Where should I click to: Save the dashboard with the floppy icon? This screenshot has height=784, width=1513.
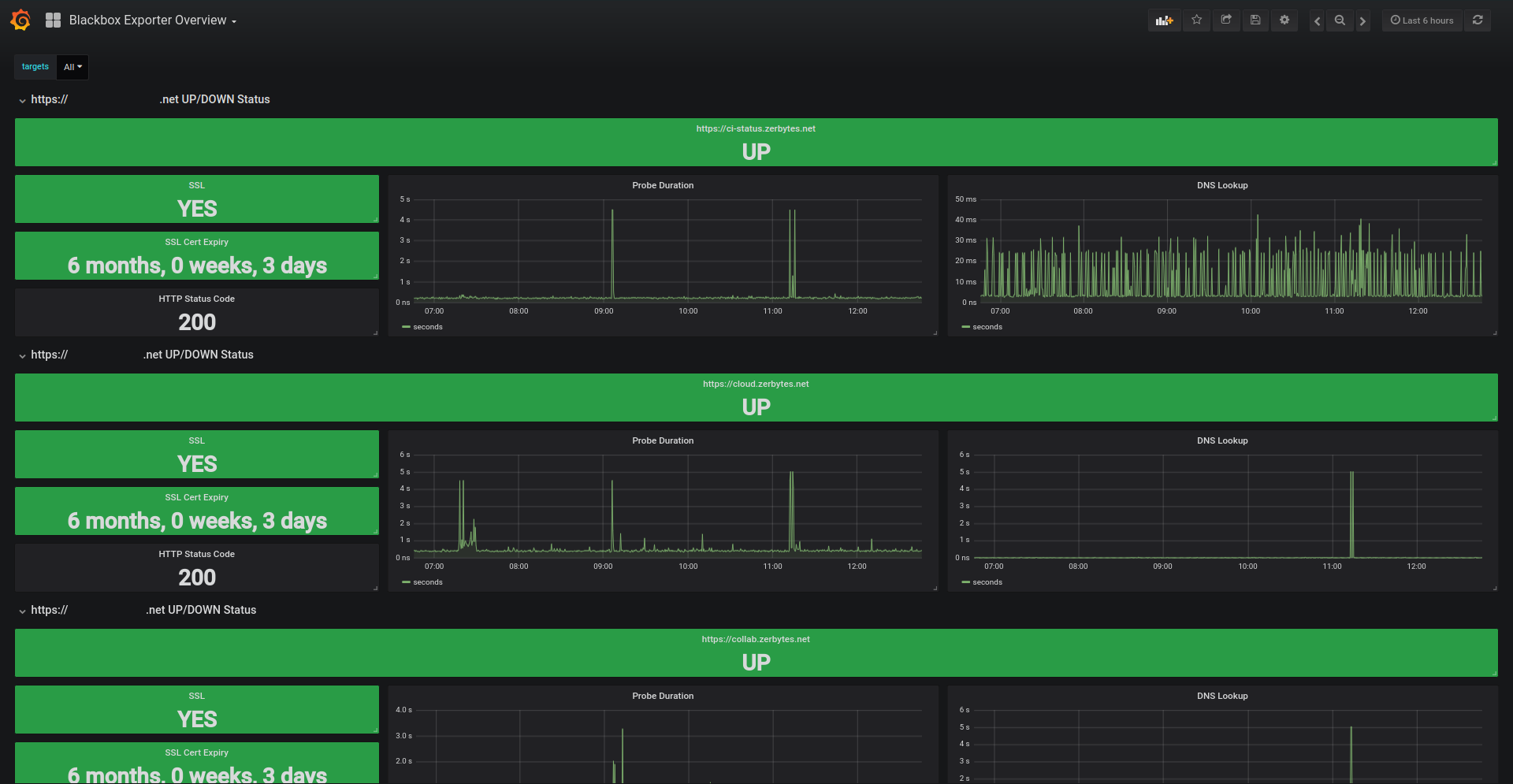tap(1255, 20)
